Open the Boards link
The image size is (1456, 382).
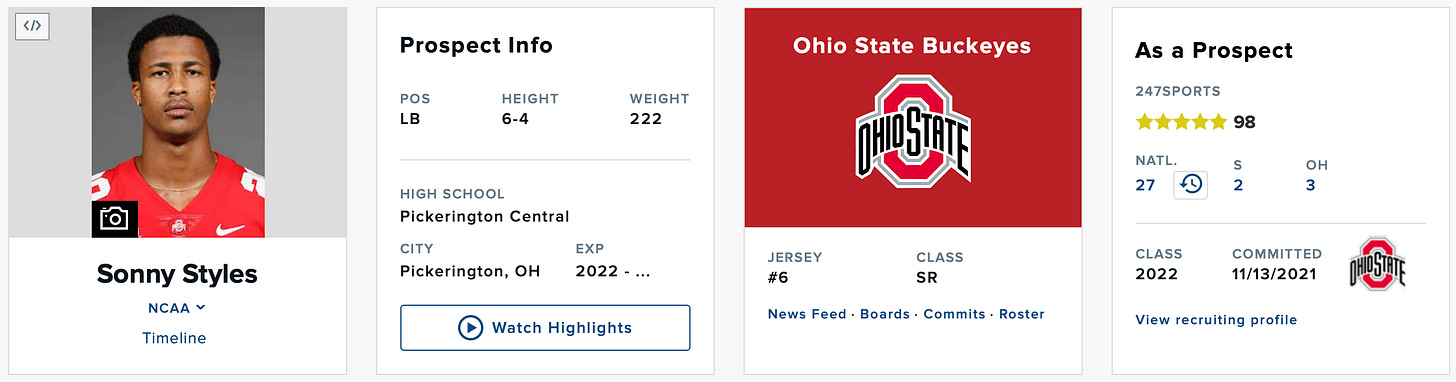pos(885,314)
